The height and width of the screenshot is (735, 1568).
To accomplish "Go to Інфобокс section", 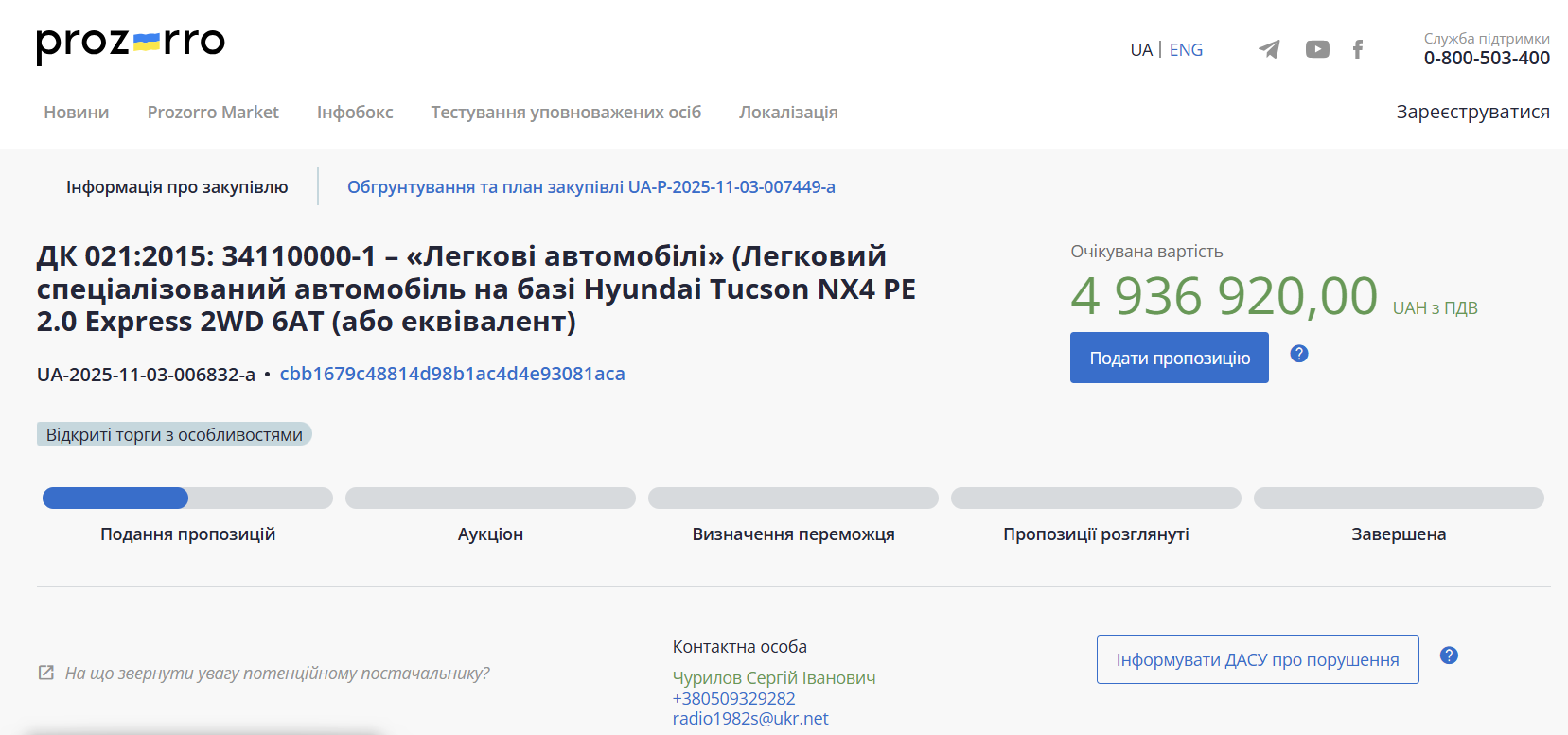I will [x=355, y=113].
